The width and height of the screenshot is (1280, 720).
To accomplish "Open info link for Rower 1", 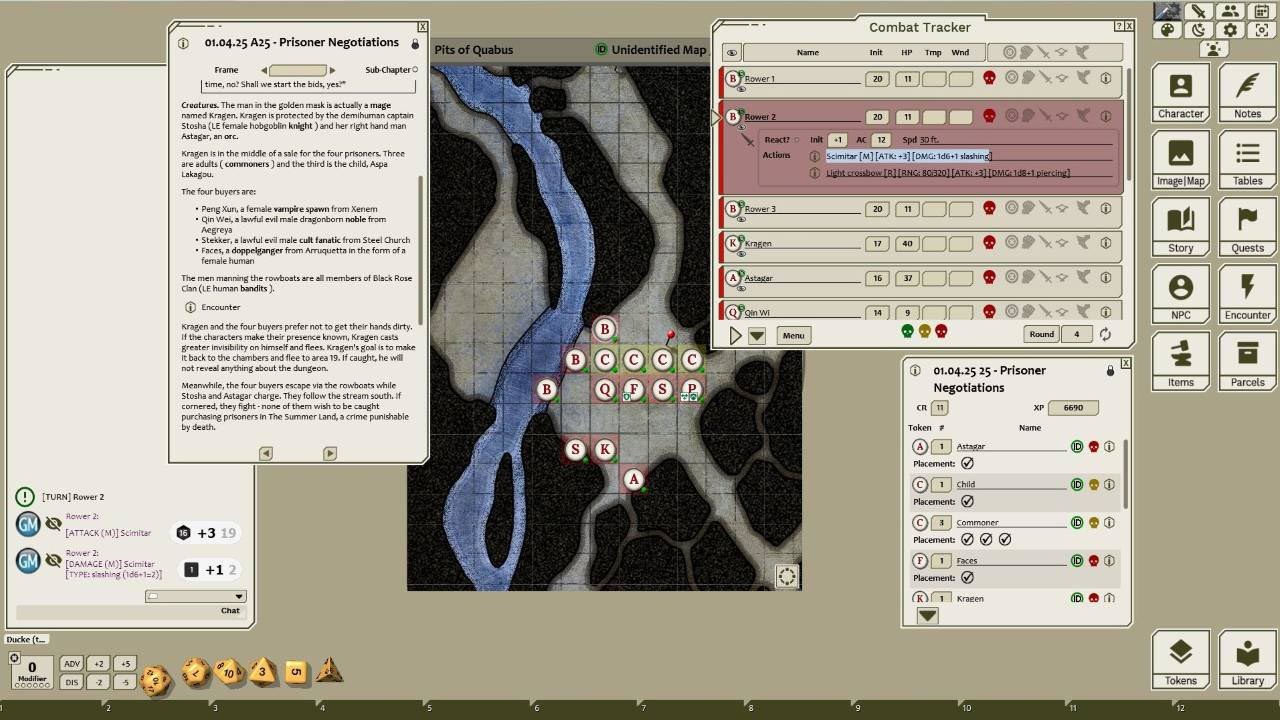I will 1106,78.
